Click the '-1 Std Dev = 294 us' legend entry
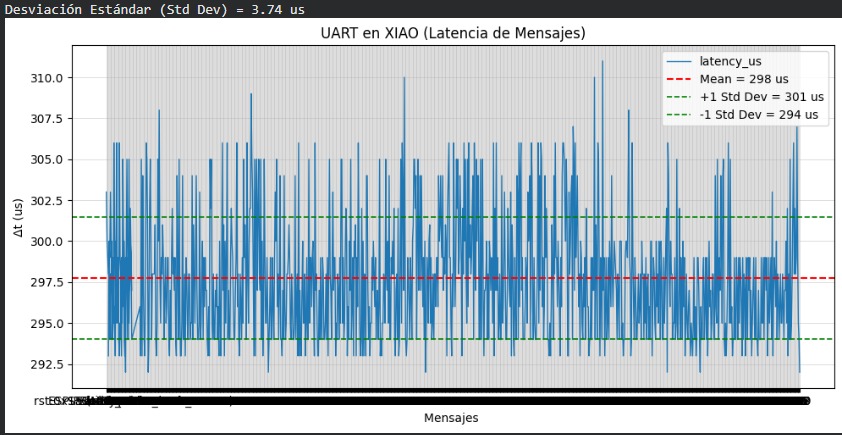 pos(742,115)
